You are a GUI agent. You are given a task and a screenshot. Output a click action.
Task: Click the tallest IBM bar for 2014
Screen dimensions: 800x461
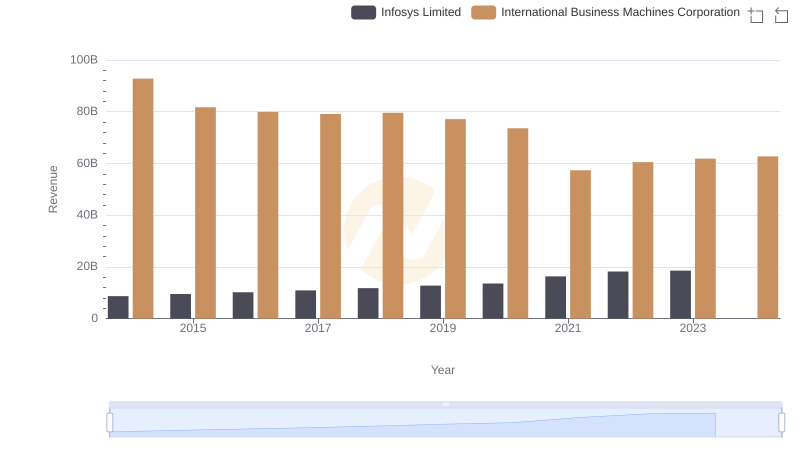(x=143, y=198)
